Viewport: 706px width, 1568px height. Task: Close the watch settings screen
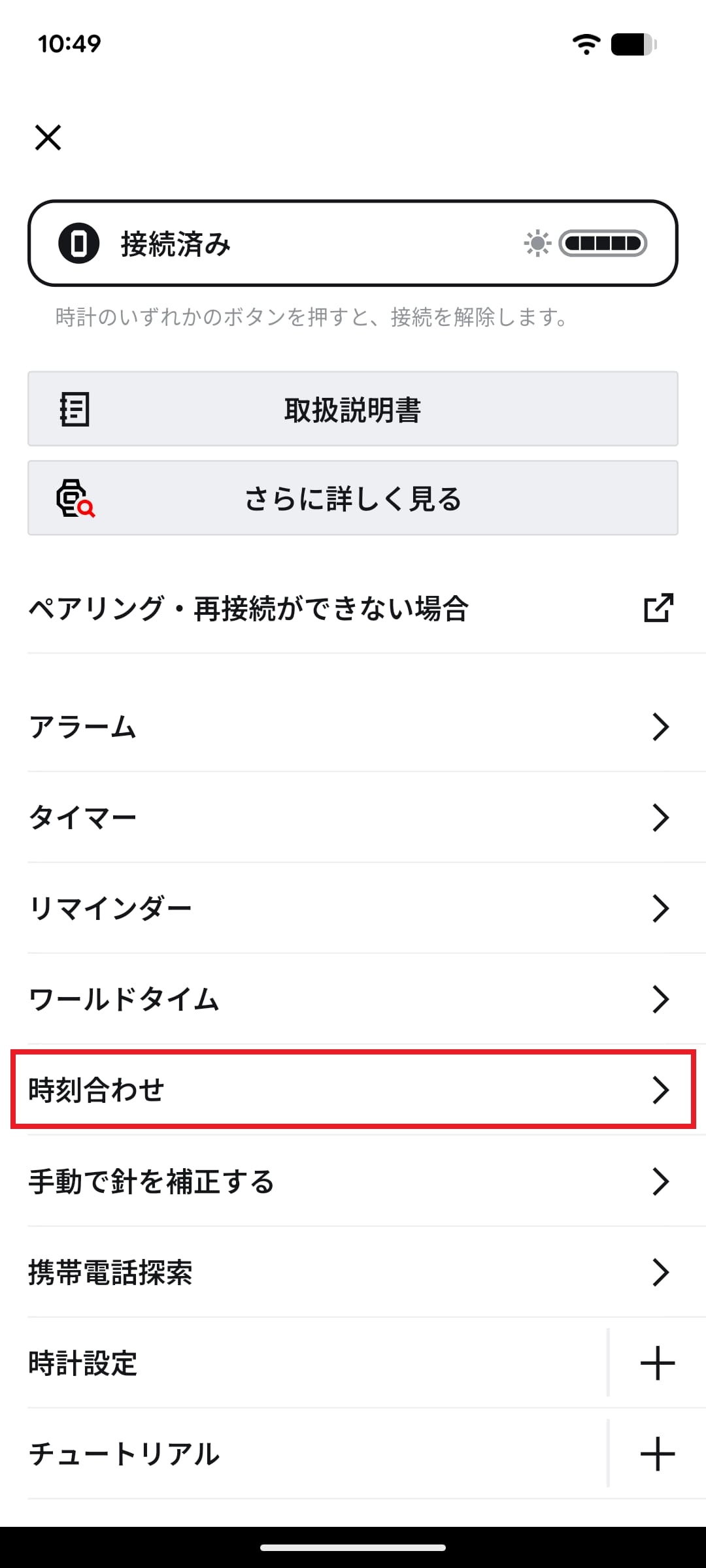(48, 138)
